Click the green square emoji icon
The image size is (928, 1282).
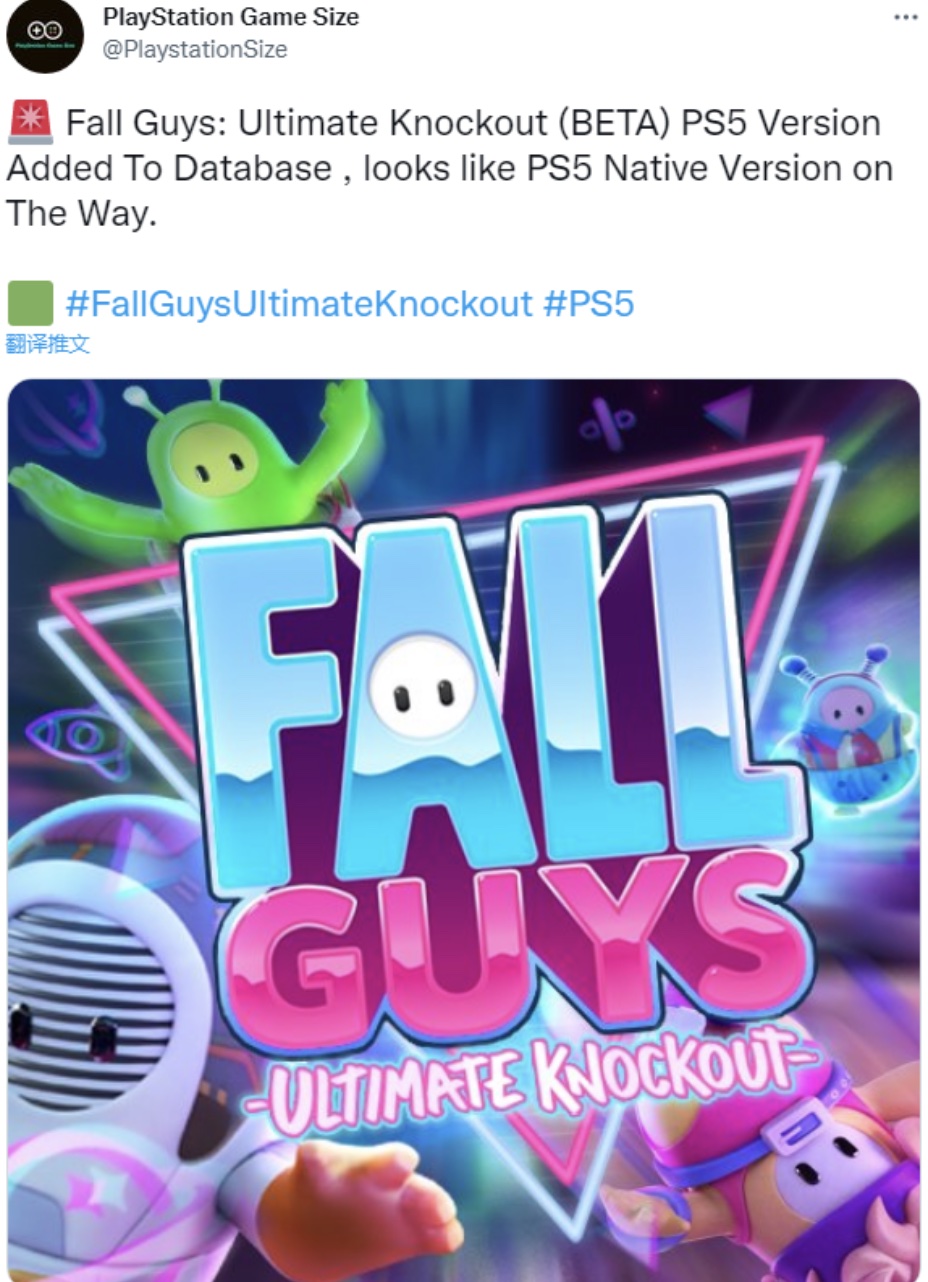[x=29, y=303]
